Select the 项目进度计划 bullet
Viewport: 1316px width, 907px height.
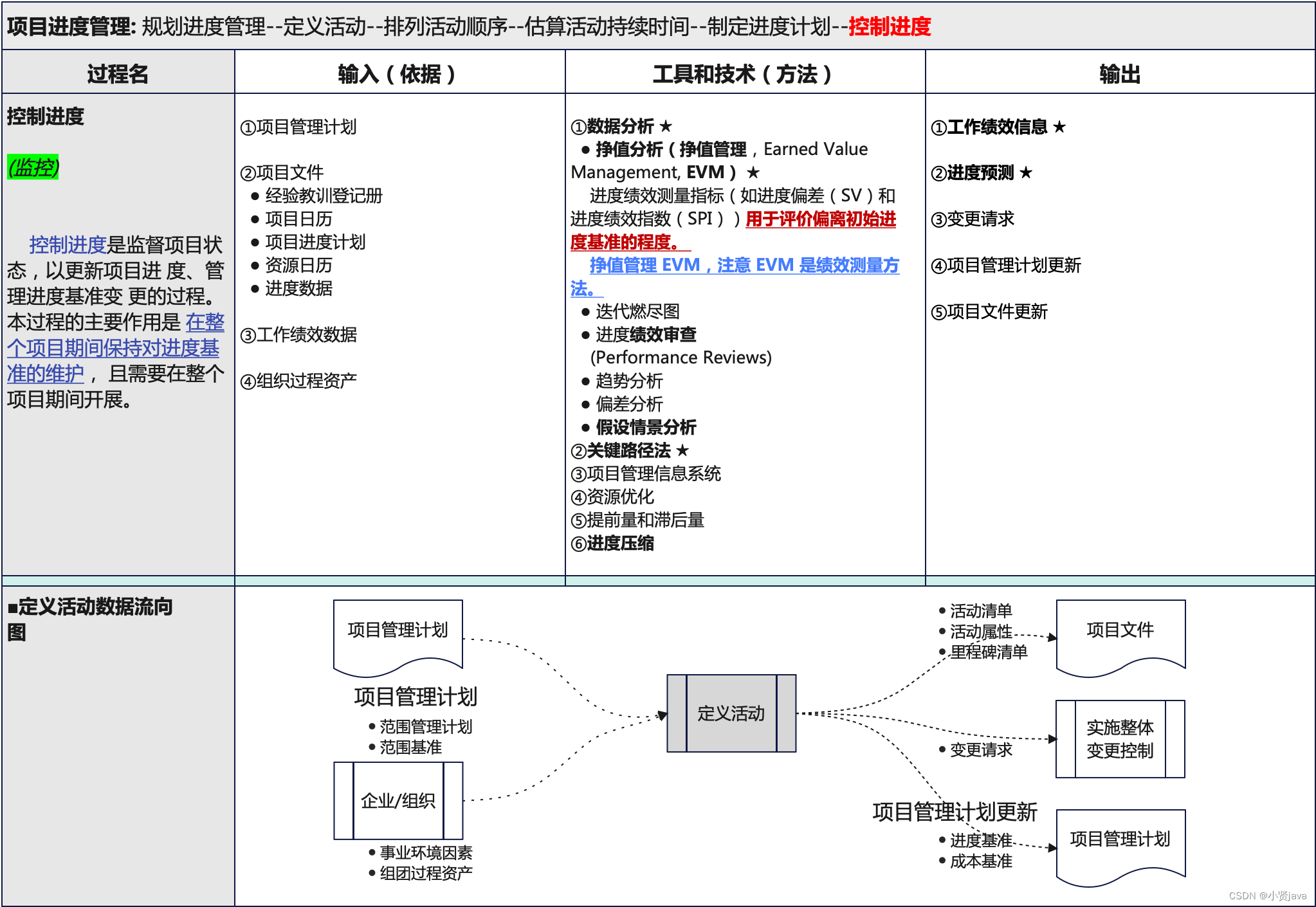pos(308,242)
